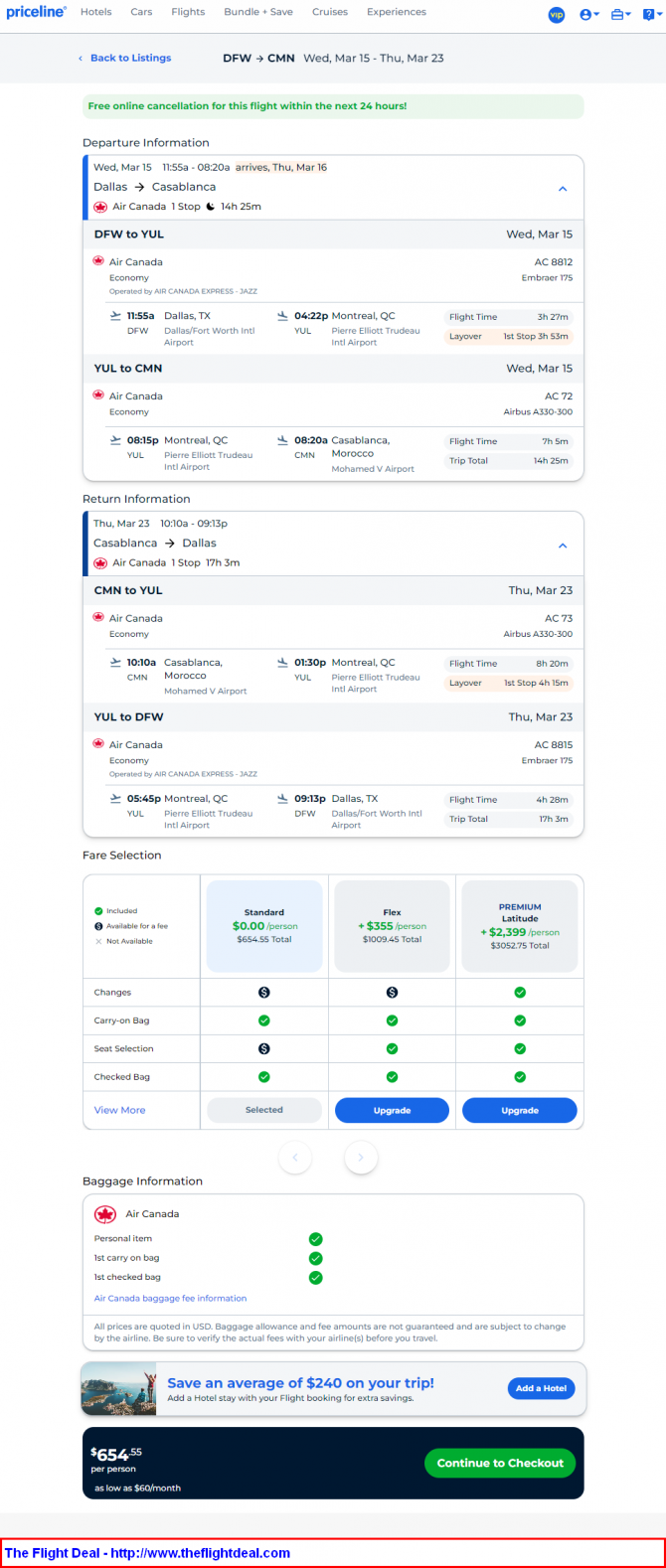Click the Priceline logo
Image resolution: width=666 pixels, height=1568 pixels.
36,12
